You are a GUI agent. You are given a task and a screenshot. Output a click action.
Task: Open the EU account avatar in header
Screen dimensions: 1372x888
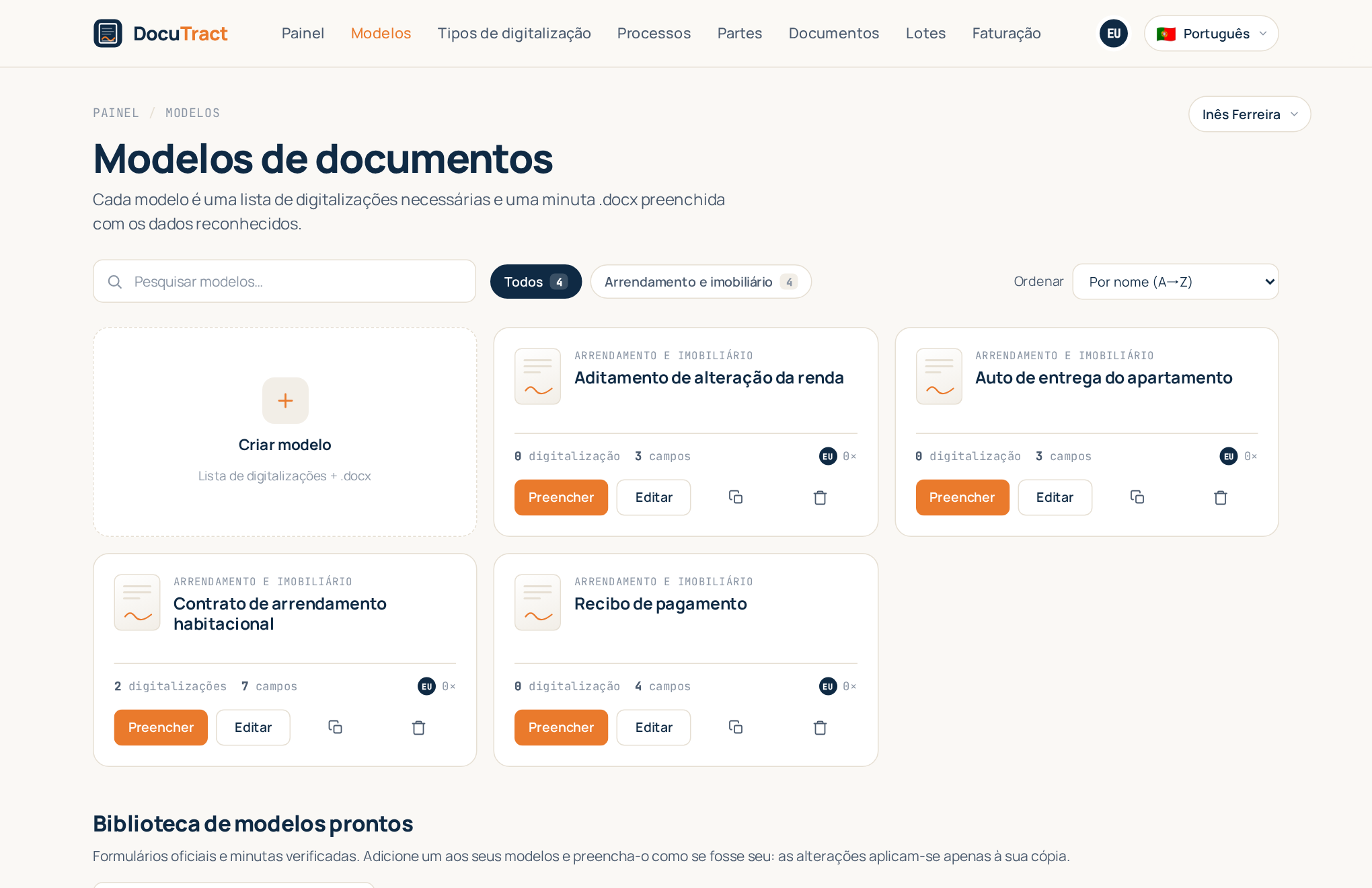click(1114, 33)
